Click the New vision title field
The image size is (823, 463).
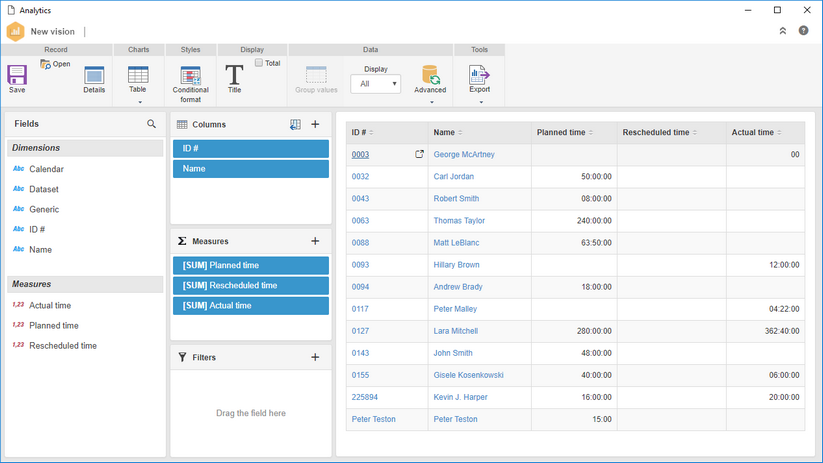pyautogui.click(x=52, y=31)
